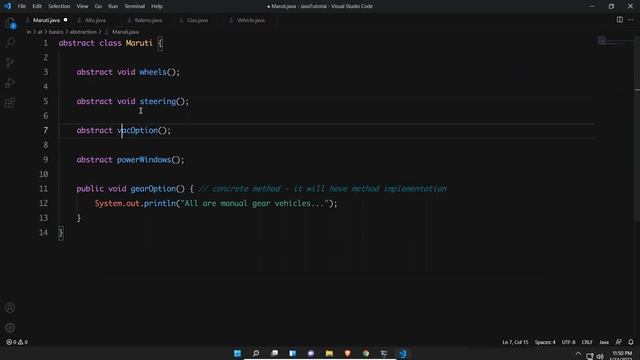Open the Edit menu

point(37,6)
